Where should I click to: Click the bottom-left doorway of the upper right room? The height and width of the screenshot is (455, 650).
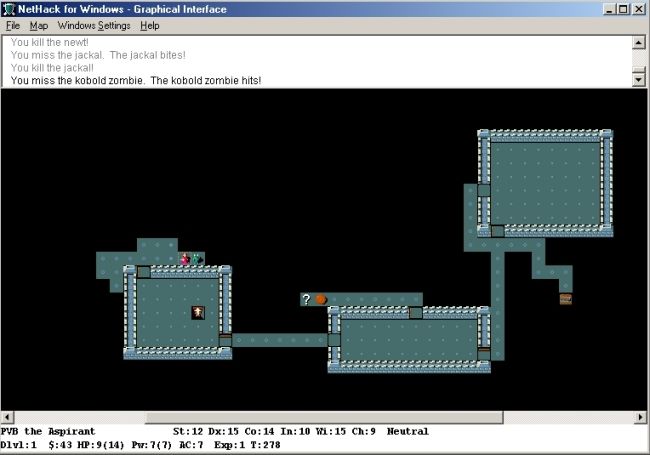pos(497,231)
